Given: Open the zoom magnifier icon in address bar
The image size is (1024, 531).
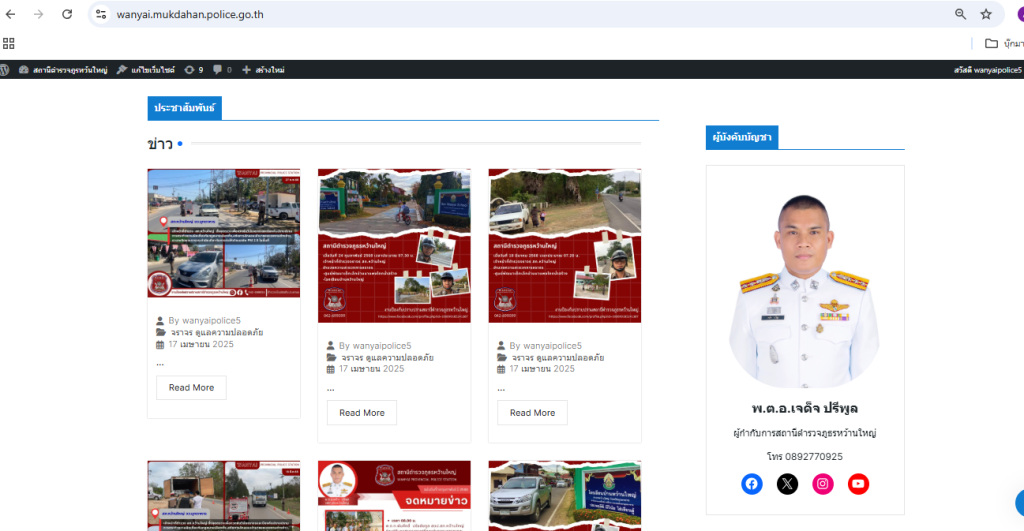Looking at the screenshot, I should [x=960, y=14].
